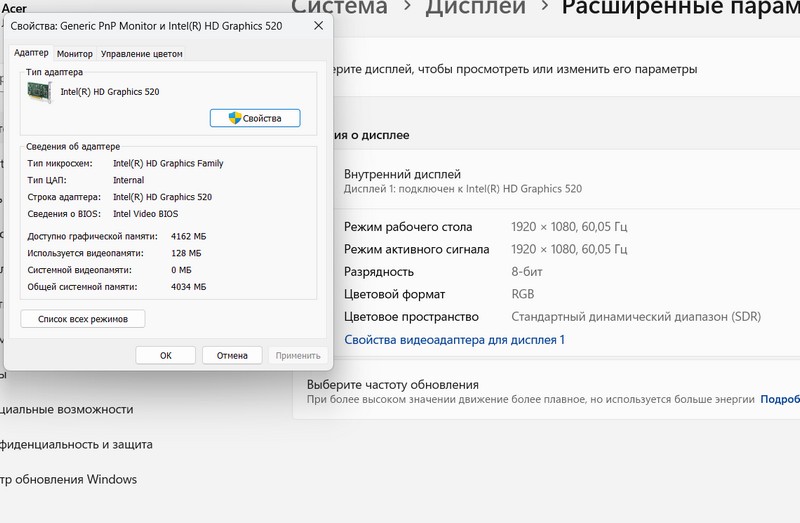Open Центр обновления Windows section
The height and width of the screenshot is (523, 800).
point(70,479)
